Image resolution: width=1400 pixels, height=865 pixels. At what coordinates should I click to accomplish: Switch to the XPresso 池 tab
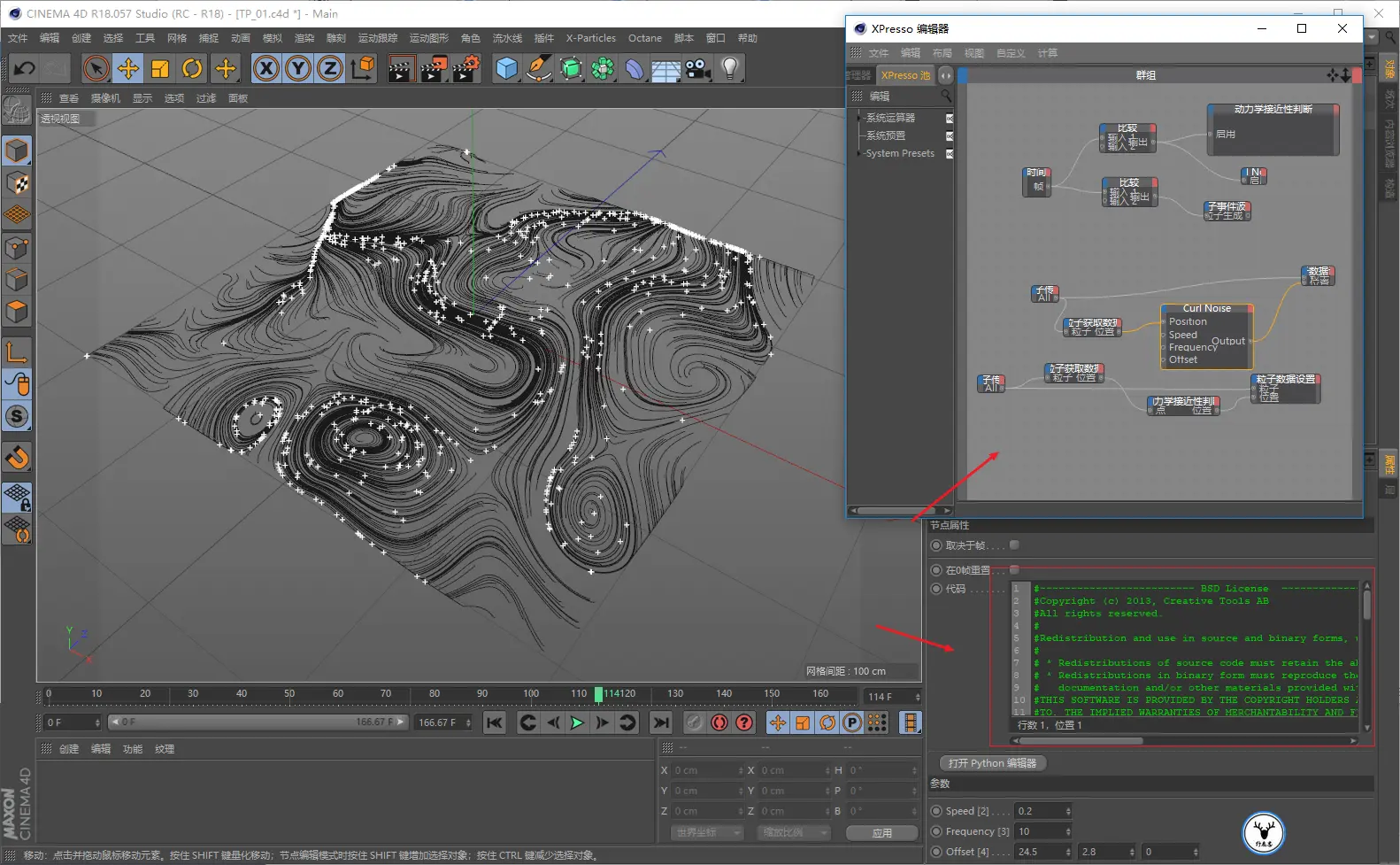coord(904,75)
